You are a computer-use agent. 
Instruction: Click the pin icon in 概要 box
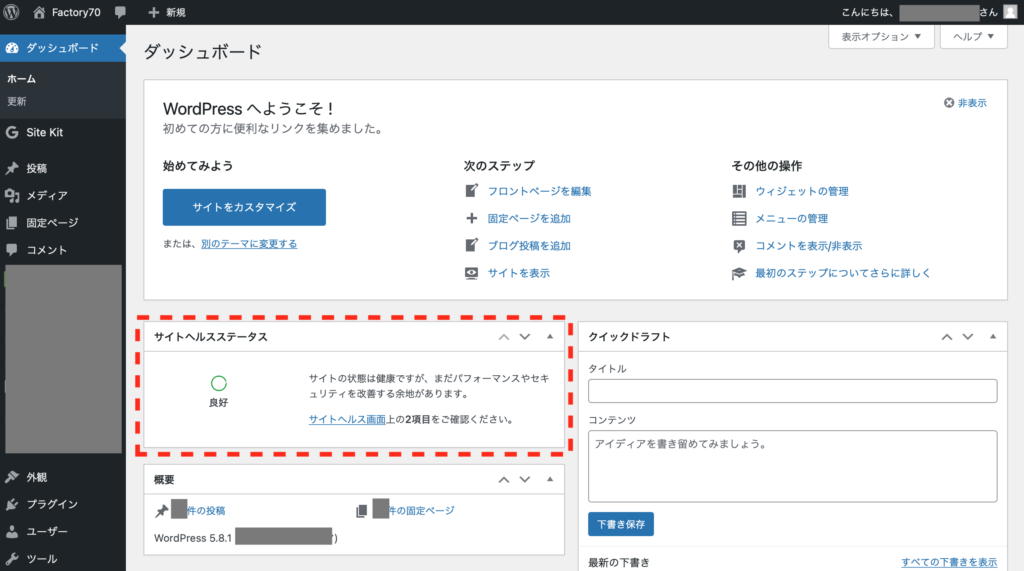(161, 511)
